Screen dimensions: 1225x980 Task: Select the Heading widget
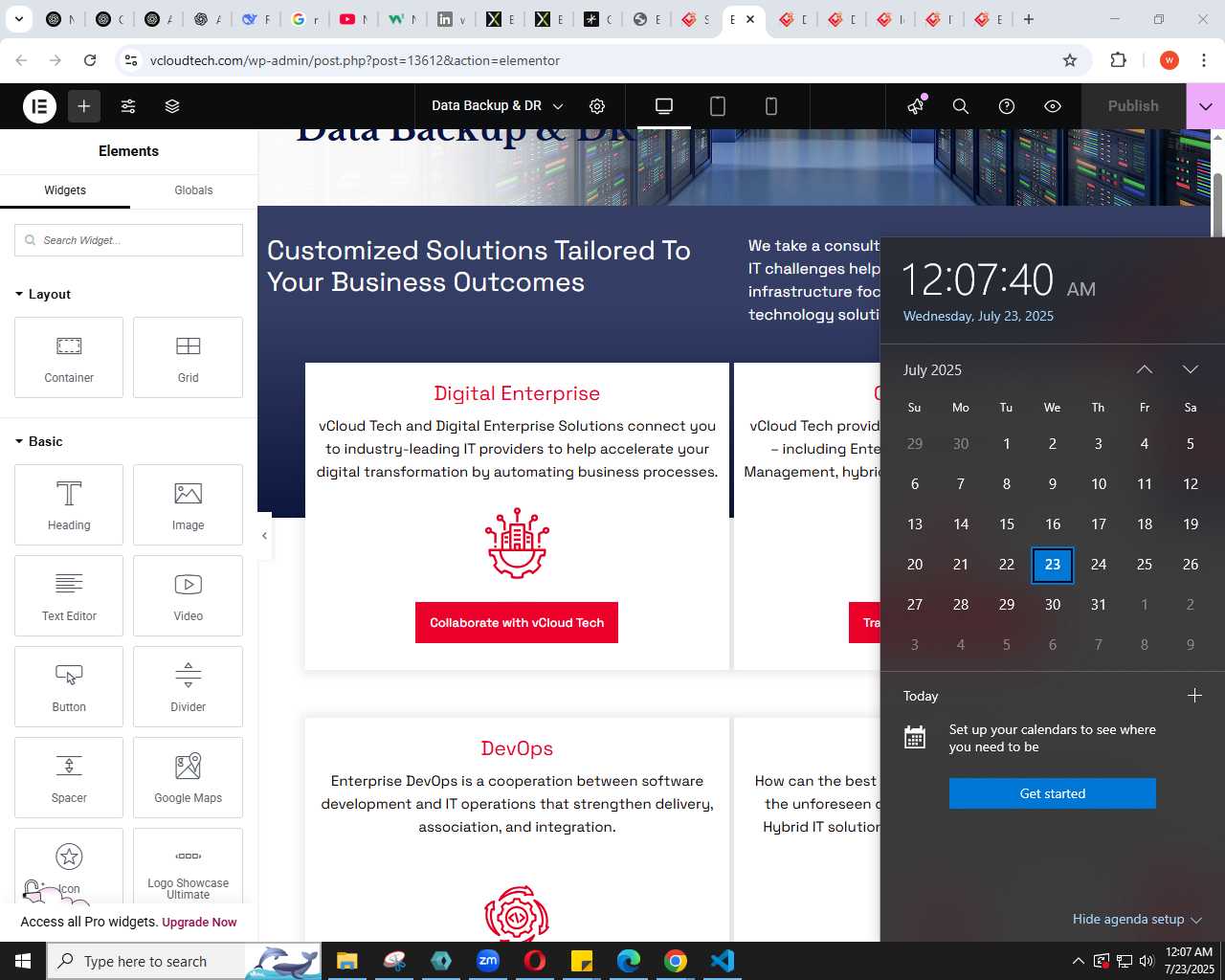click(69, 504)
